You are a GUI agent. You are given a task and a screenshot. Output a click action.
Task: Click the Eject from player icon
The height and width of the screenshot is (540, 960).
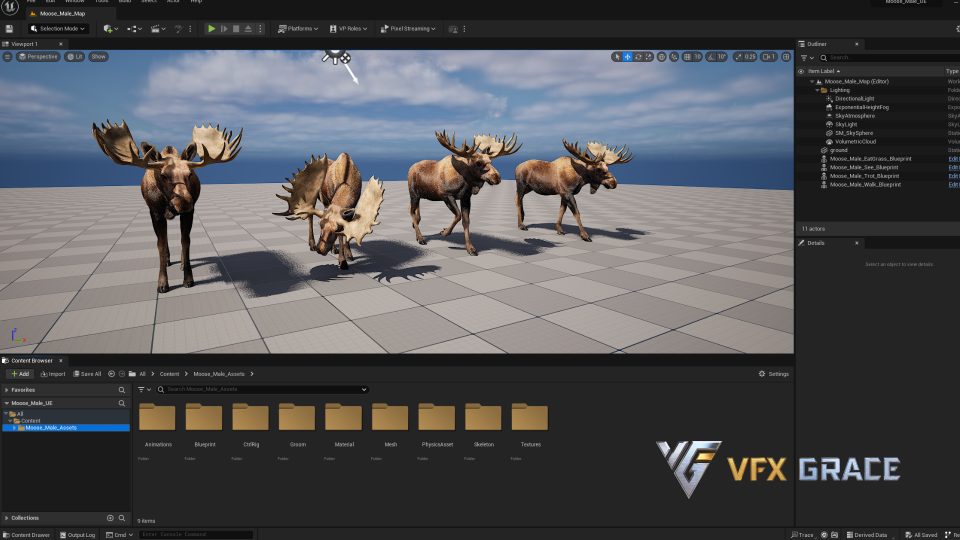click(248, 29)
